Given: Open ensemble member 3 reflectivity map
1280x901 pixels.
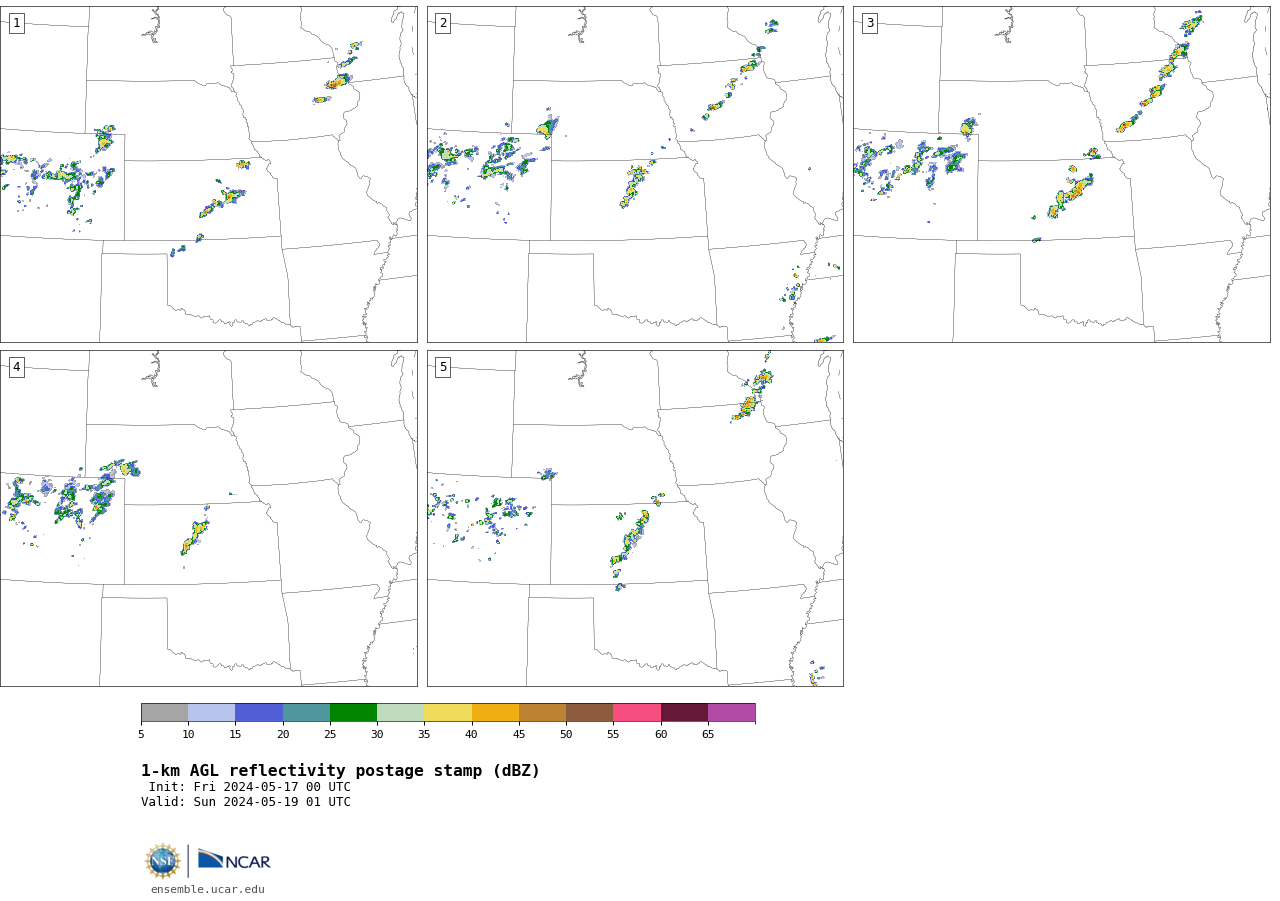Looking at the screenshot, I should tap(1062, 174).
